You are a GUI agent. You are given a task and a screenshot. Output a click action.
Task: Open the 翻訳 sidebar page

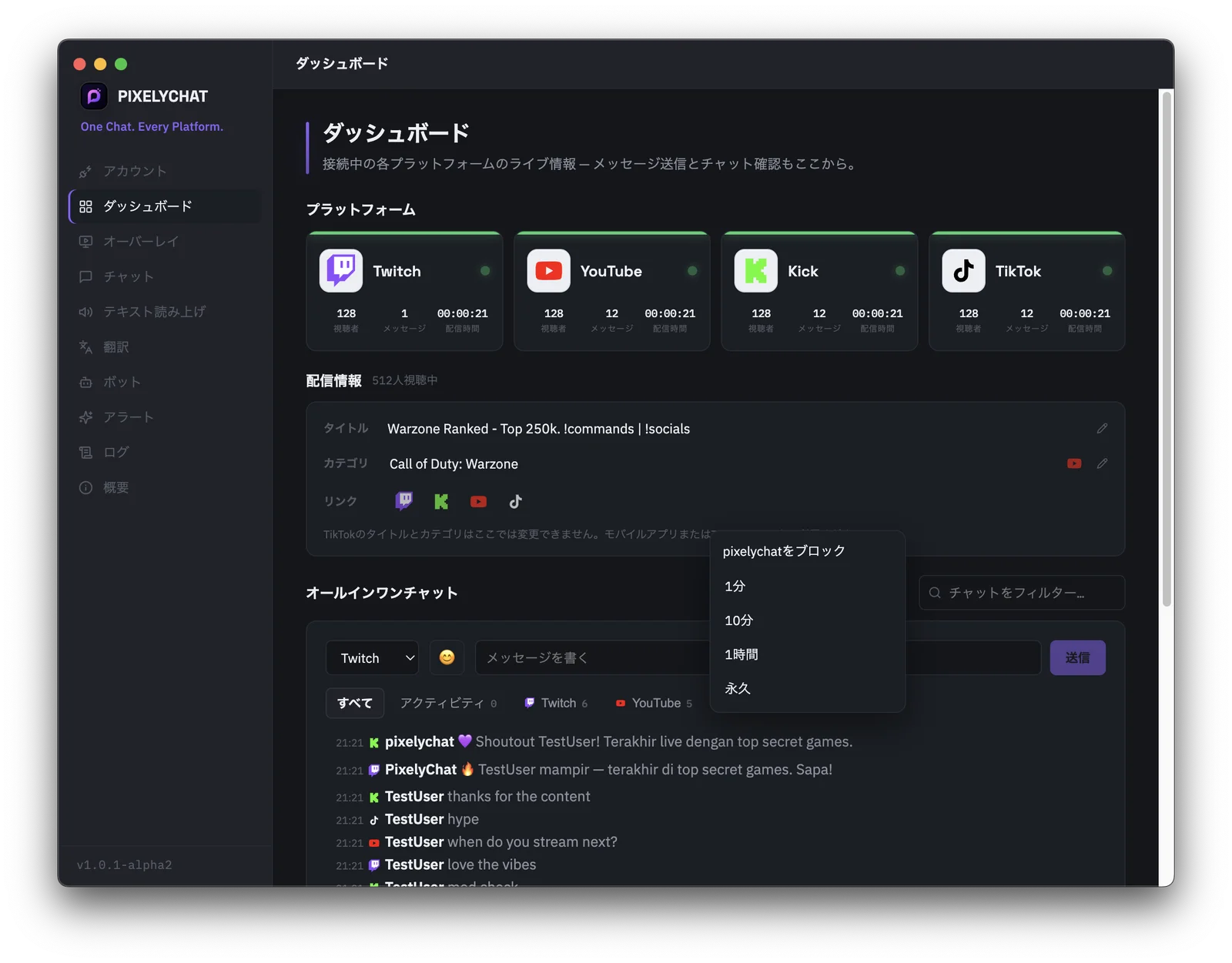[x=165, y=347]
